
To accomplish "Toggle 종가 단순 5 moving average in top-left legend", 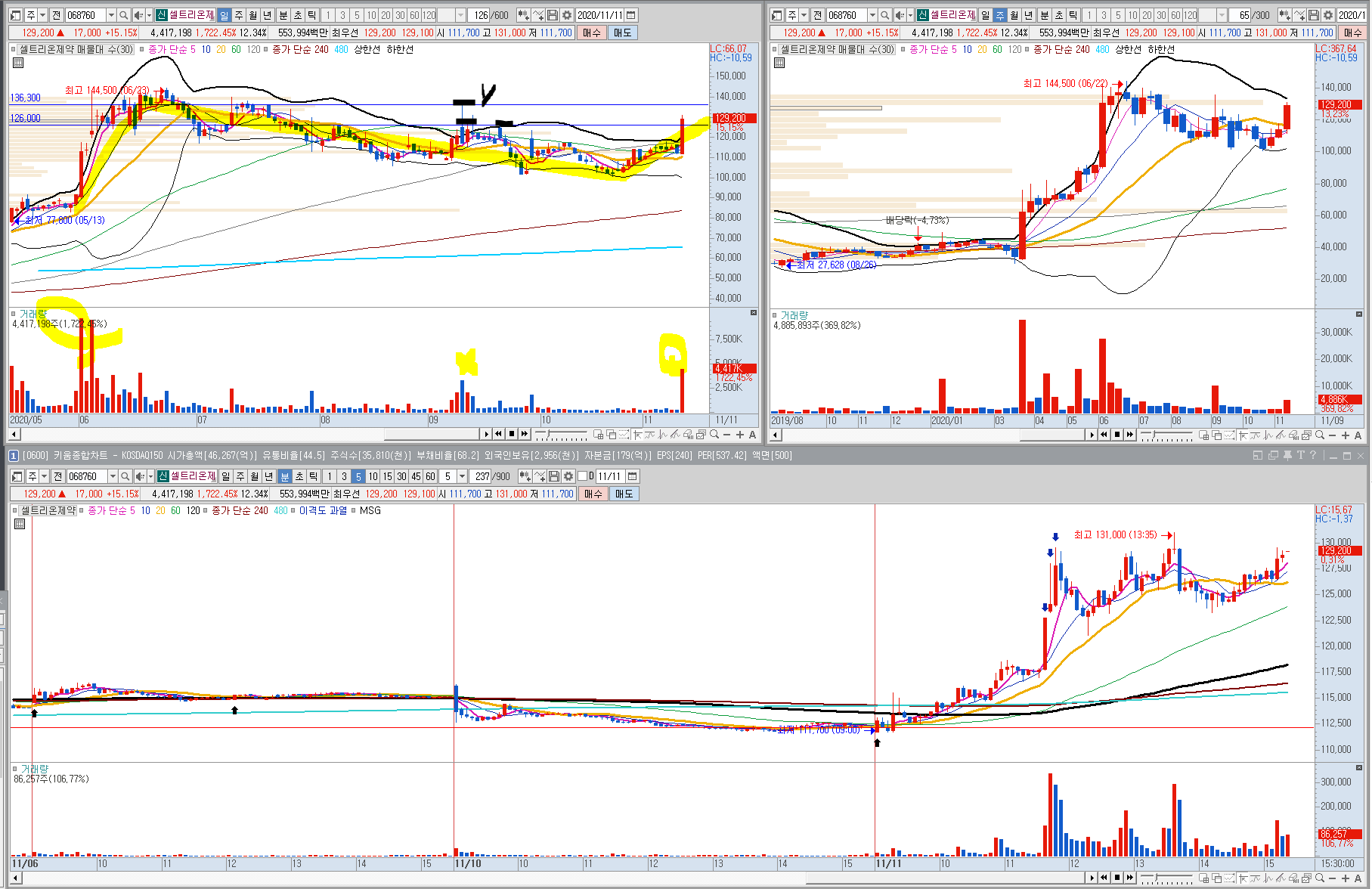I will pos(172,49).
